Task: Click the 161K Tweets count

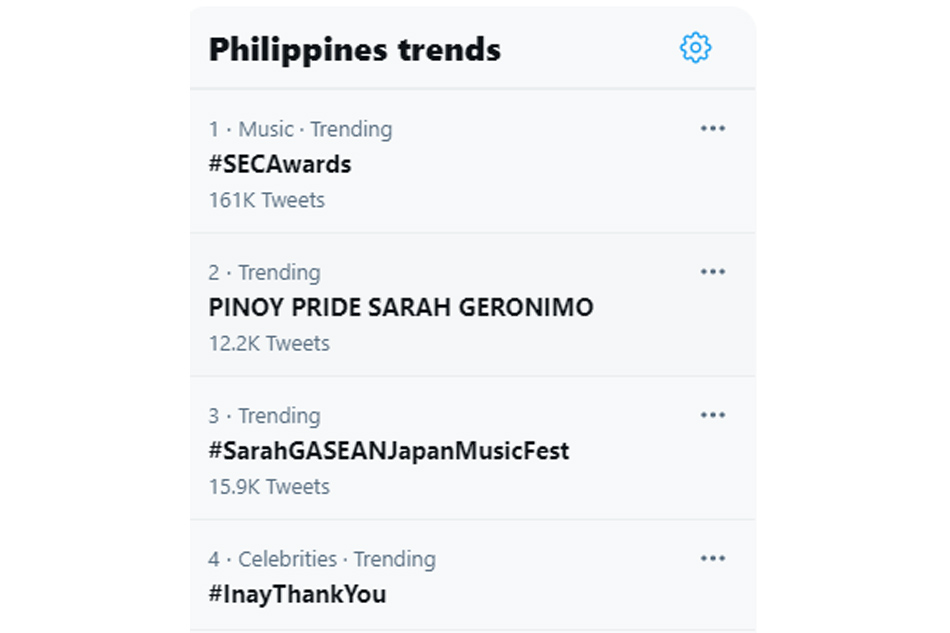Action: 267,200
